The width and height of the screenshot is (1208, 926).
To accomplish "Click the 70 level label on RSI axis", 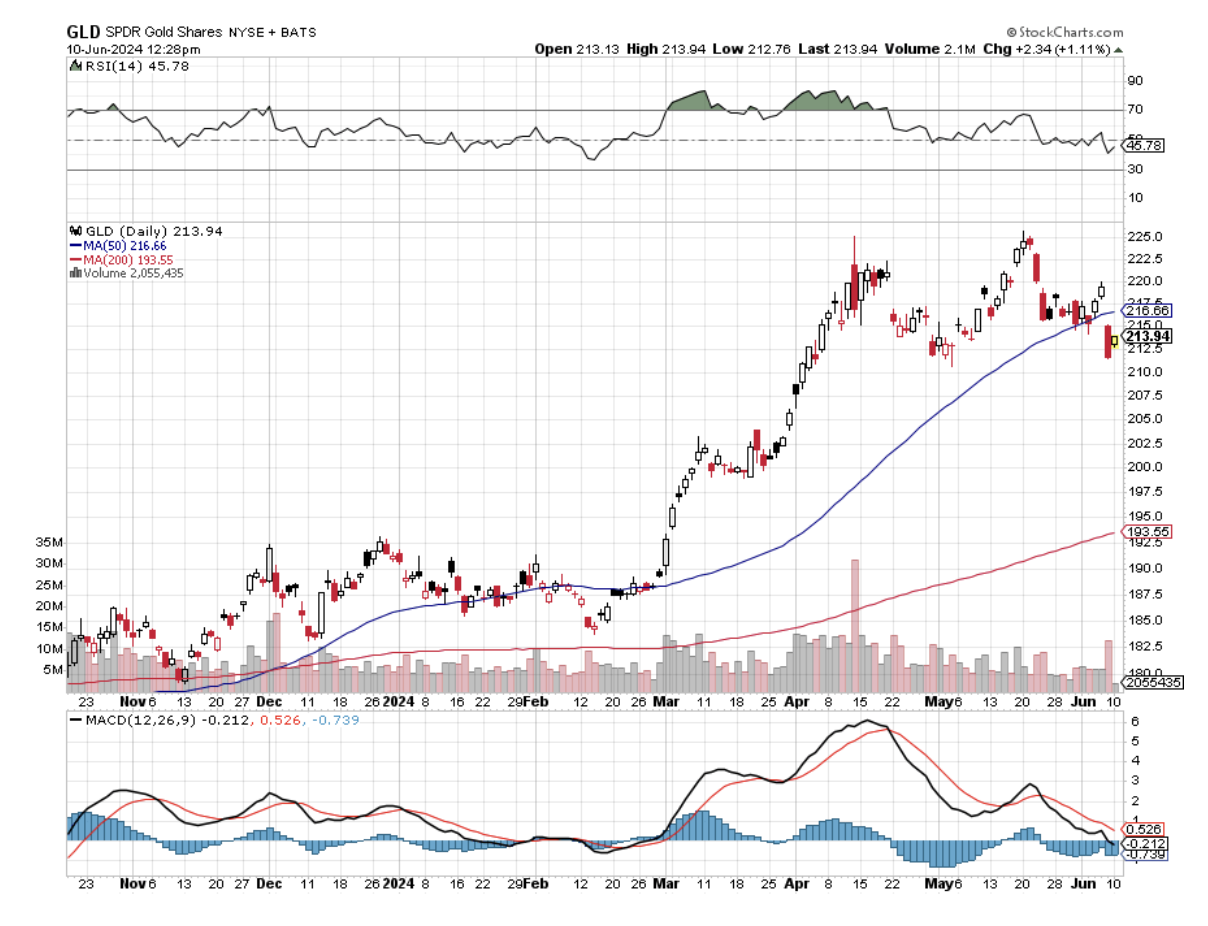I will [1135, 109].
